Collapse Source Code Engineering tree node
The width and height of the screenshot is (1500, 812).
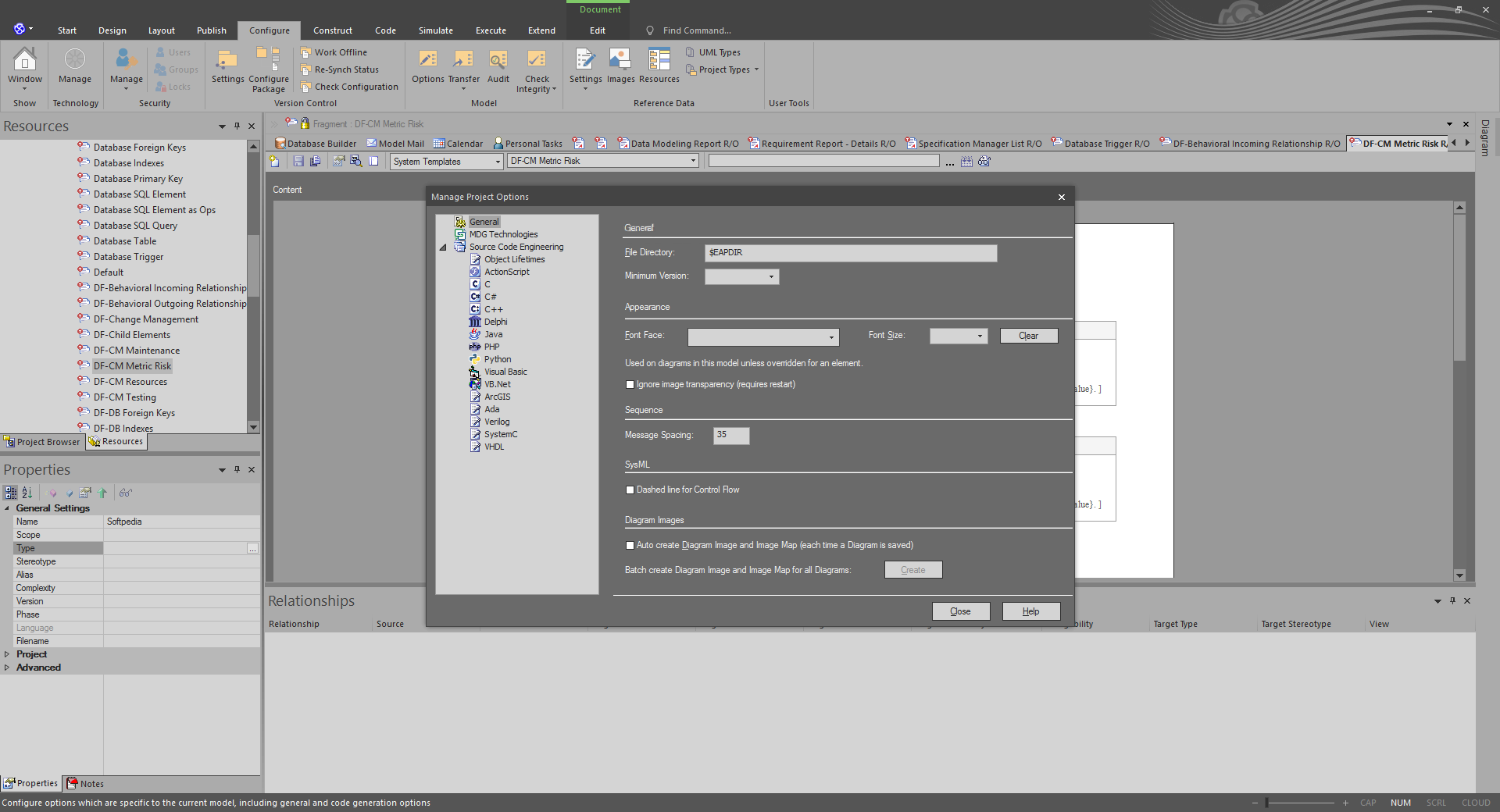(443, 248)
